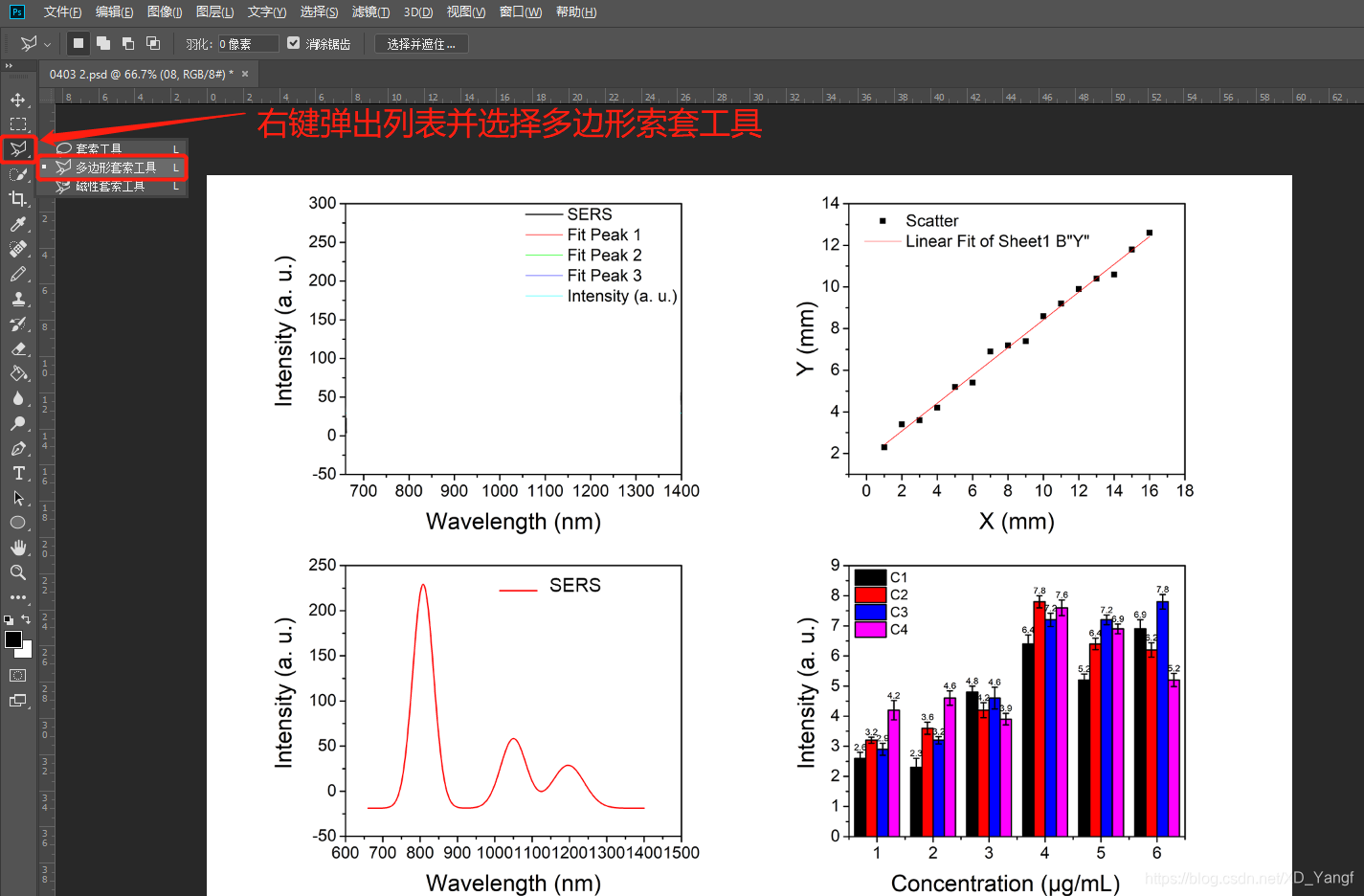
Task: Select the Eraser tool
Action: click(17, 348)
